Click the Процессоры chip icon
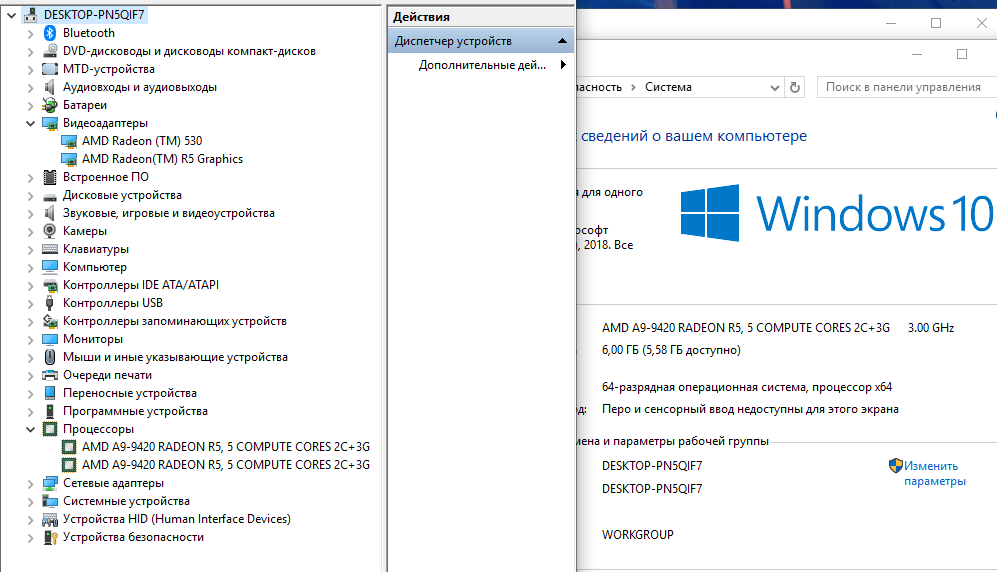The height and width of the screenshot is (572, 997). [50, 429]
